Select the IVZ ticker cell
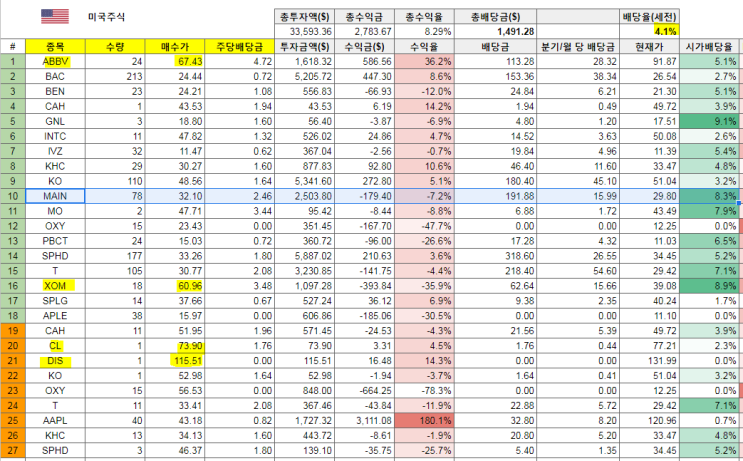 click(x=55, y=151)
